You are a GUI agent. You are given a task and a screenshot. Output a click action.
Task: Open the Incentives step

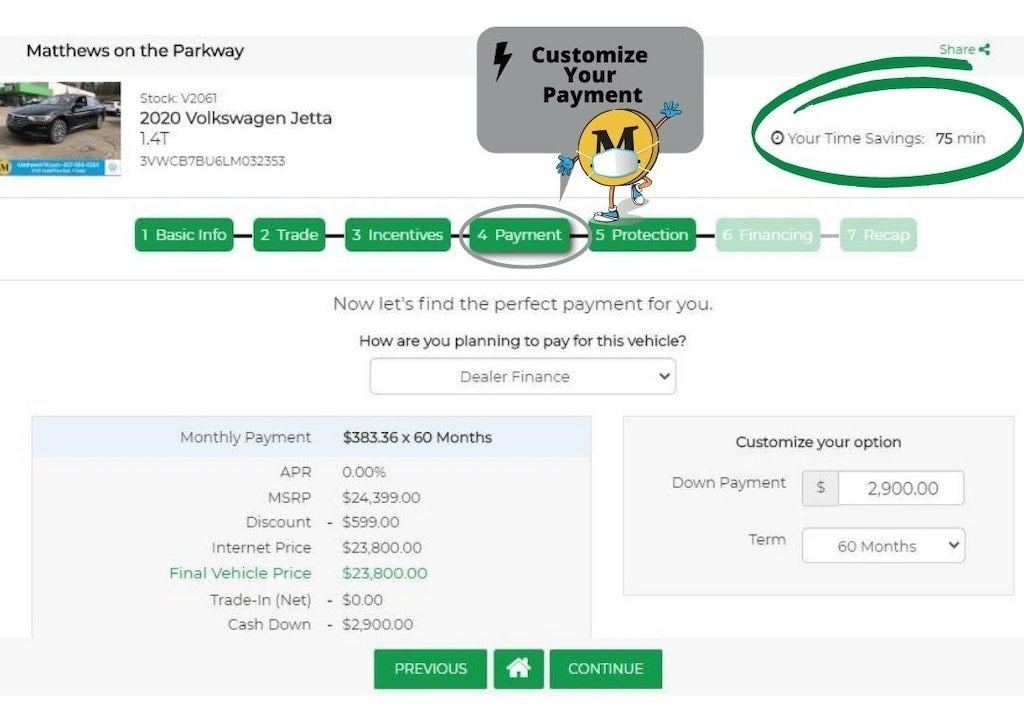tap(397, 235)
